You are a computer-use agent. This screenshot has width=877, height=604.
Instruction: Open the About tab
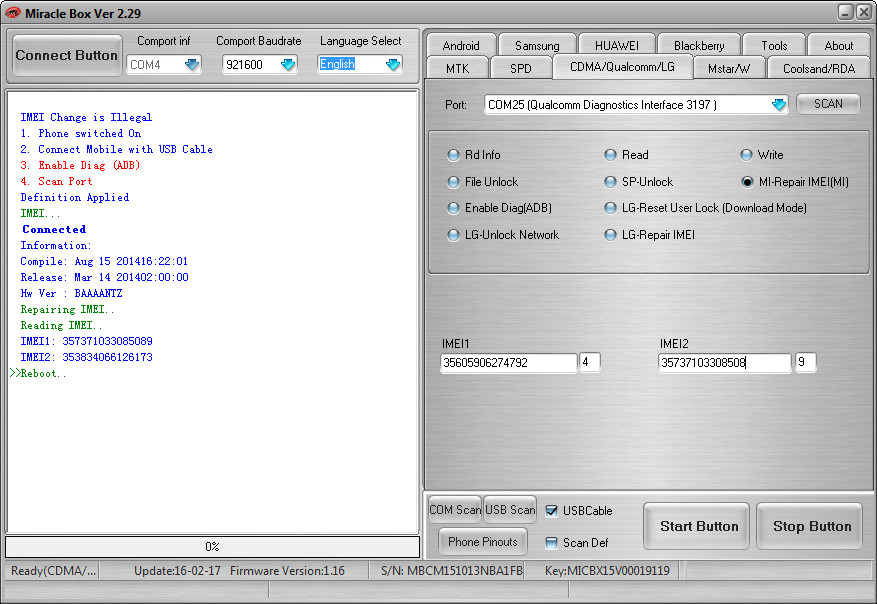[x=838, y=45]
